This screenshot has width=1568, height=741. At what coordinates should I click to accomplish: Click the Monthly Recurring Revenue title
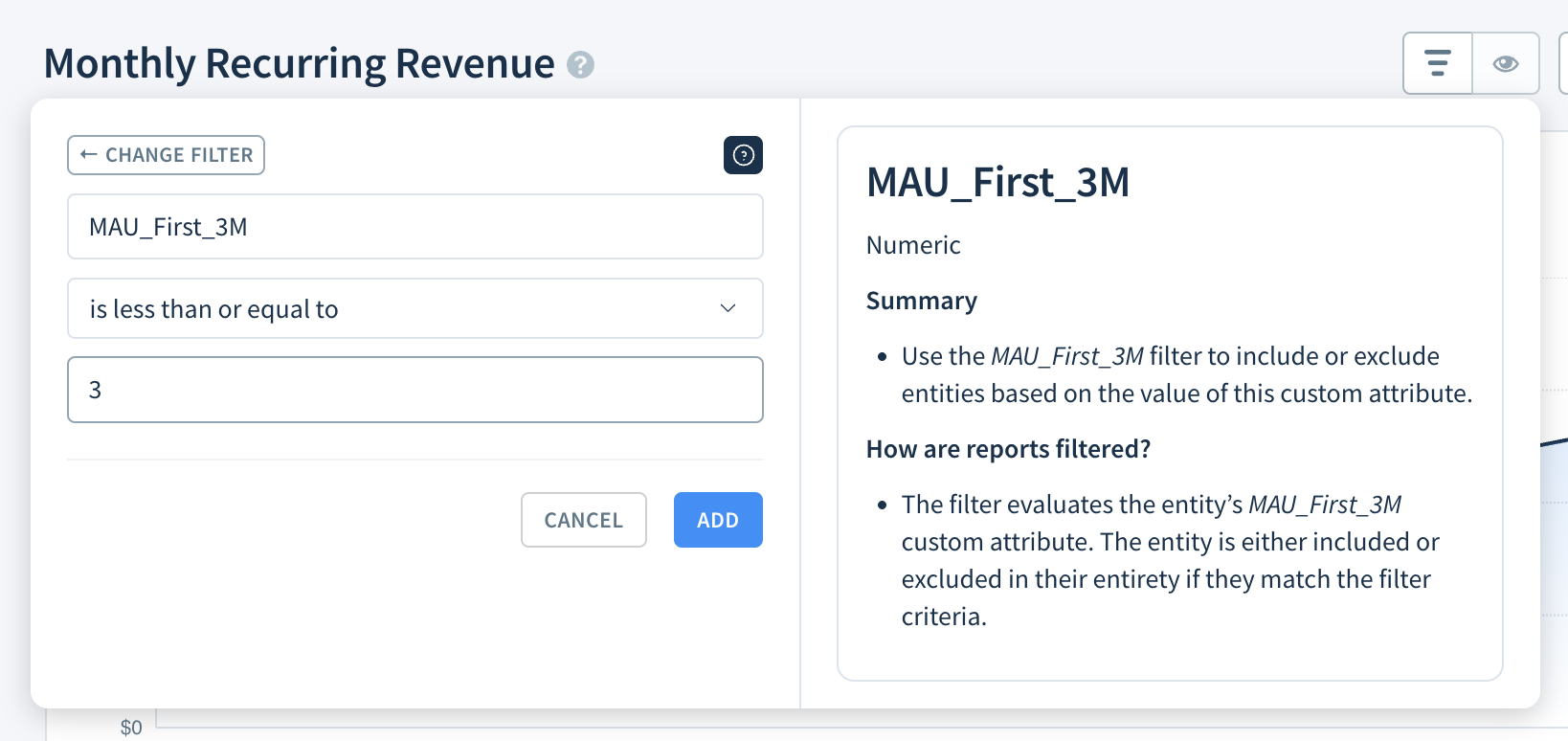point(299,64)
